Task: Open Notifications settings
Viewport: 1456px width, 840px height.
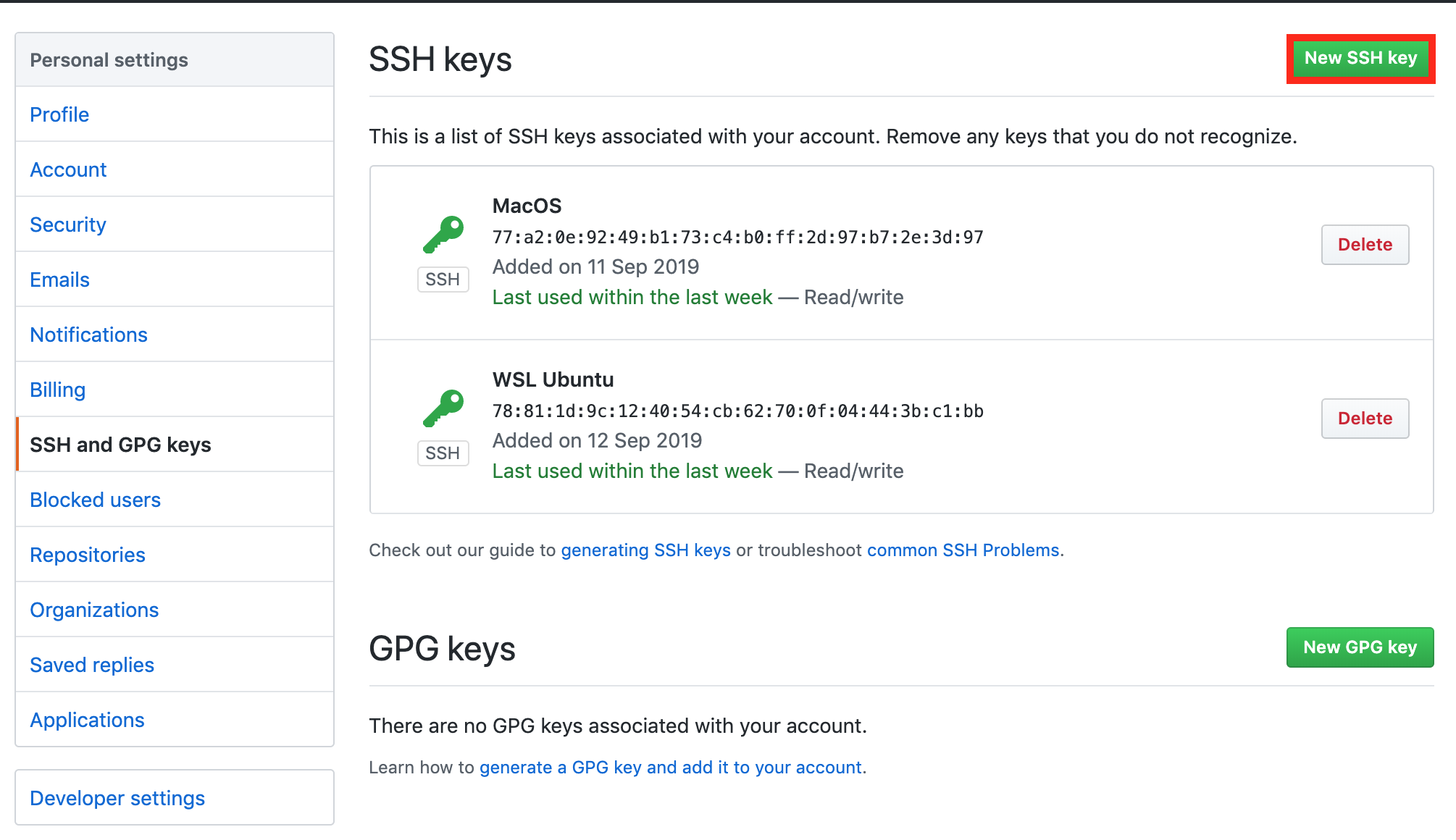Action: pos(88,335)
